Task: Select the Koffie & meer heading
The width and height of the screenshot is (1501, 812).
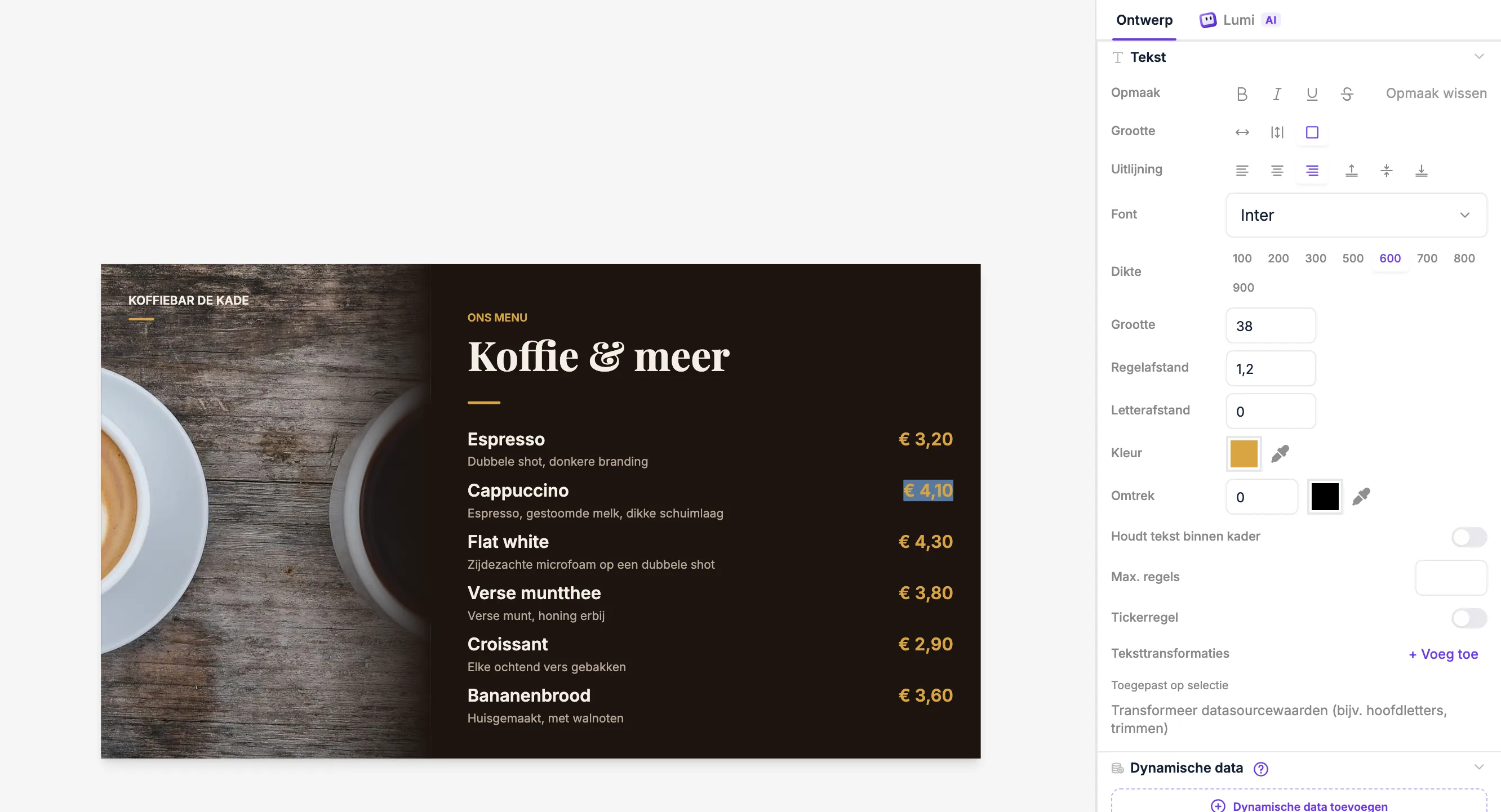Action: click(x=598, y=356)
